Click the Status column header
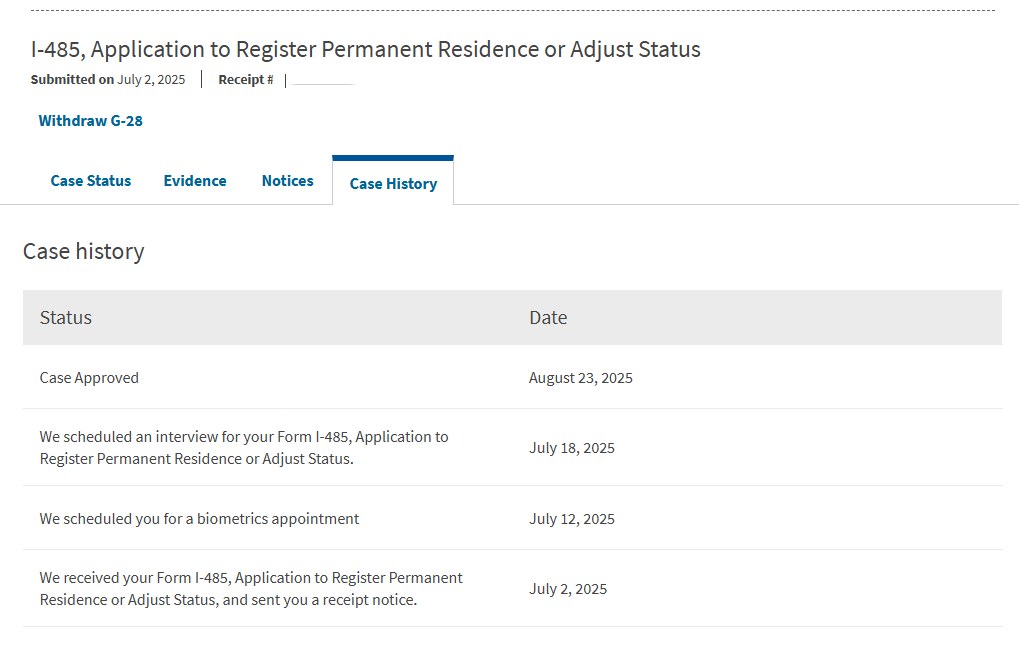This screenshot has width=1019, height=650. [66, 318]
